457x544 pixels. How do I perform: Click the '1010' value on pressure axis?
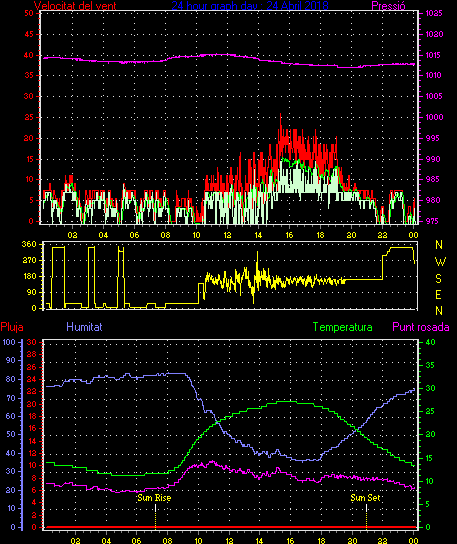click(433, 75)
